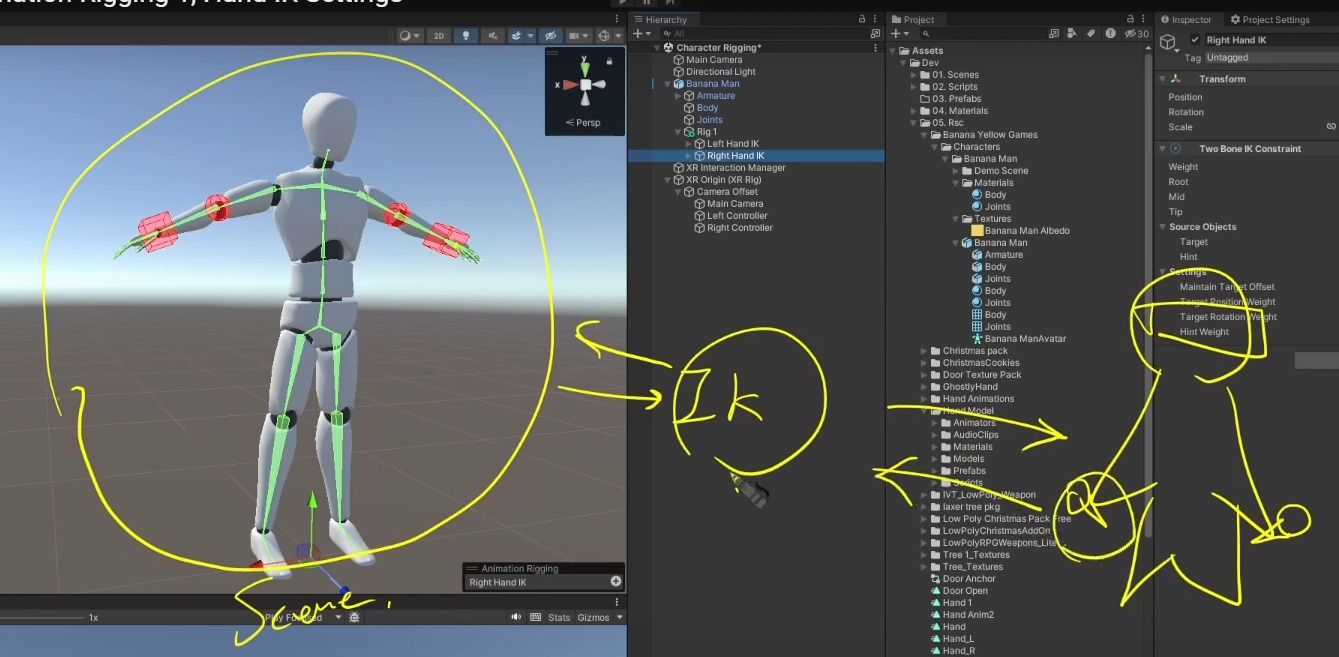Open the Hierarchy plus create menu
Screen dimensions: 1339x657
[640, 34]
